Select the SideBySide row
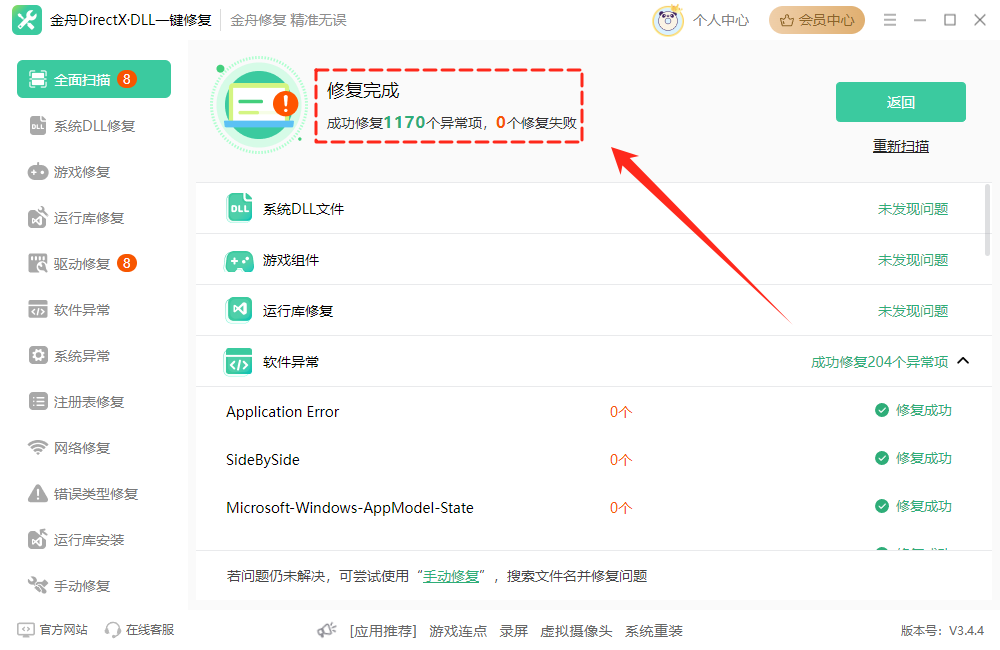The height and width of the screenshot is (650, 1000). click(x=593, y=459)
